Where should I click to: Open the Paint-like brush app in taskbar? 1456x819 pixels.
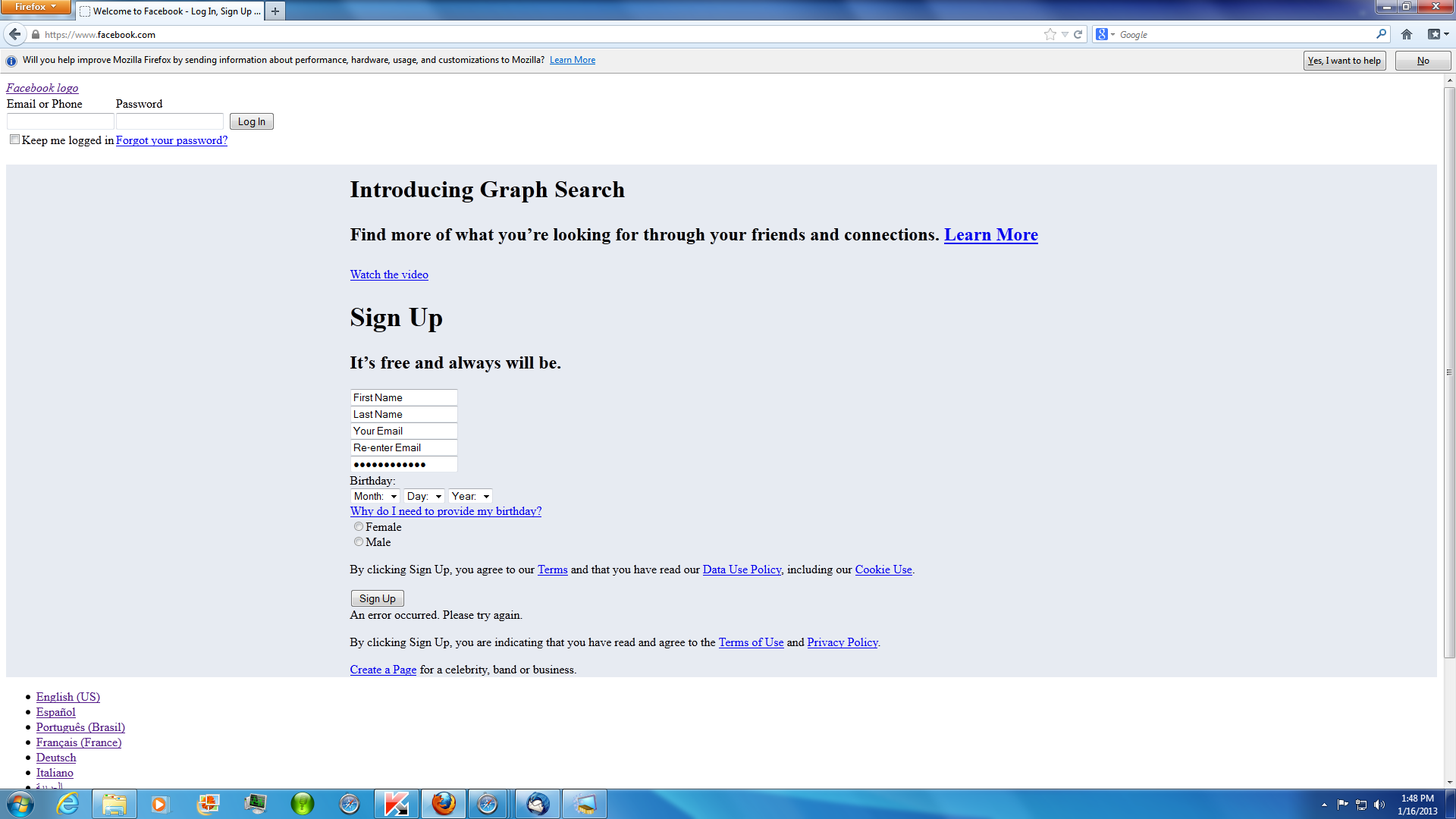585,804
